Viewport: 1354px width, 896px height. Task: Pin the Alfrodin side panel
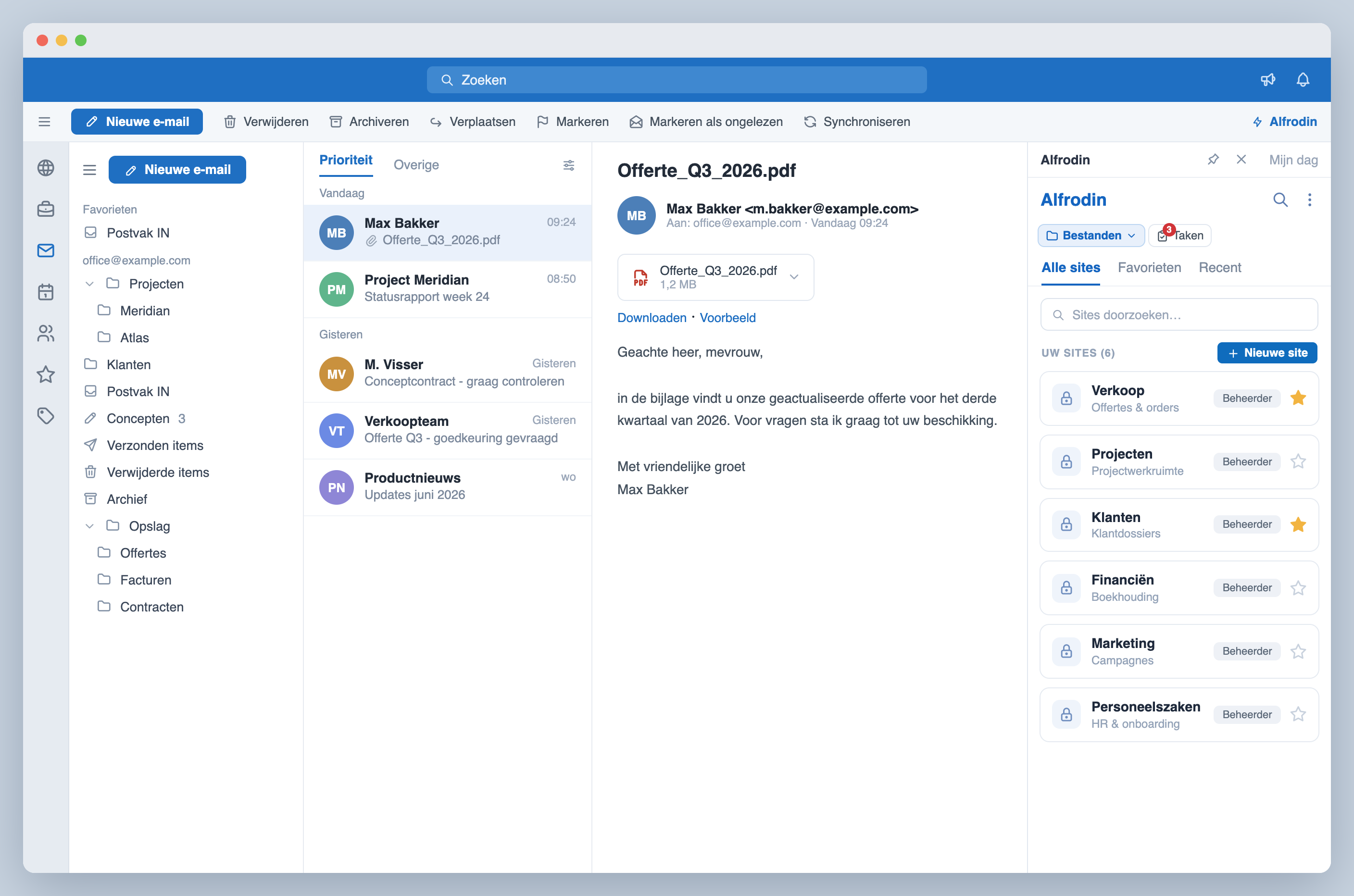click(x=1213, y=160)
